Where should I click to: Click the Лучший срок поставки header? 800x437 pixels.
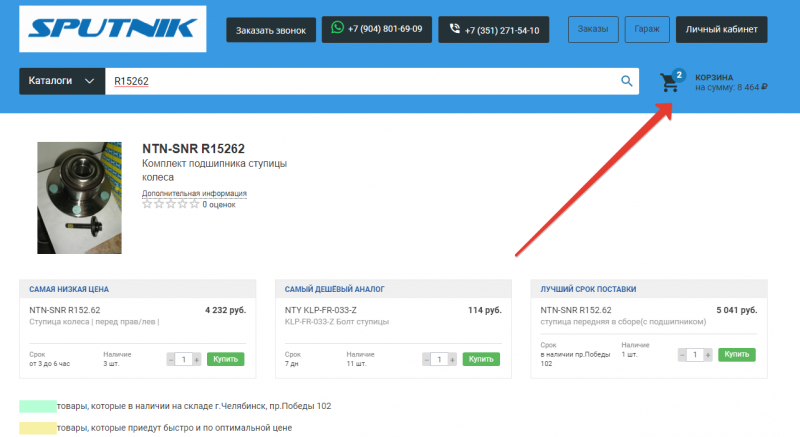(588, 289)
